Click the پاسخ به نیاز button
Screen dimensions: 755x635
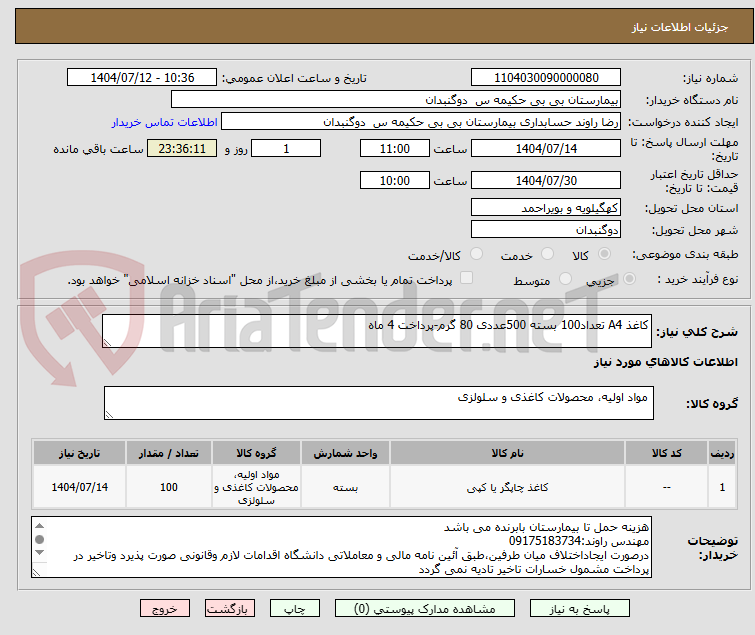580,609
